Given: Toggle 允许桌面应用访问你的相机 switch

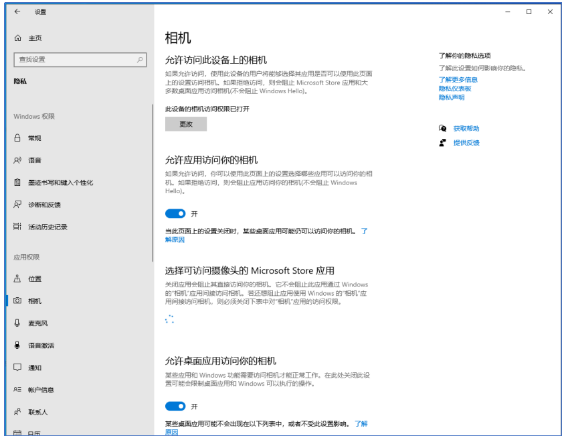Looking at the screenshot, I should click(x=175, y=407).
